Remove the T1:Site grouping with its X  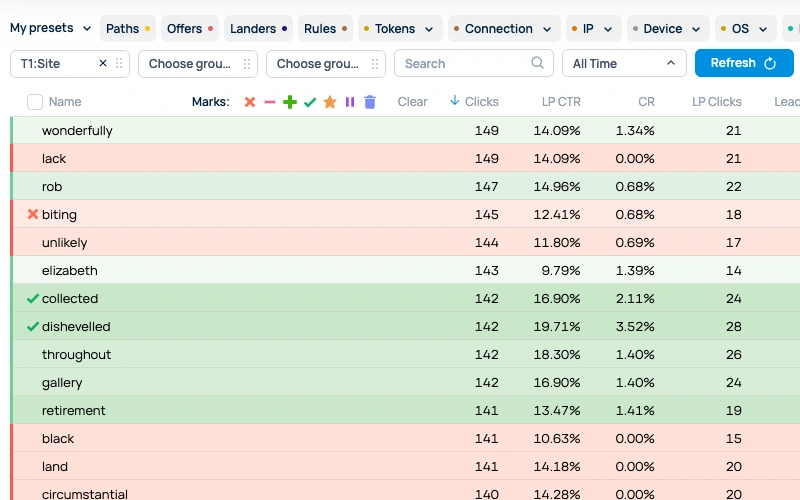(102, 63)
